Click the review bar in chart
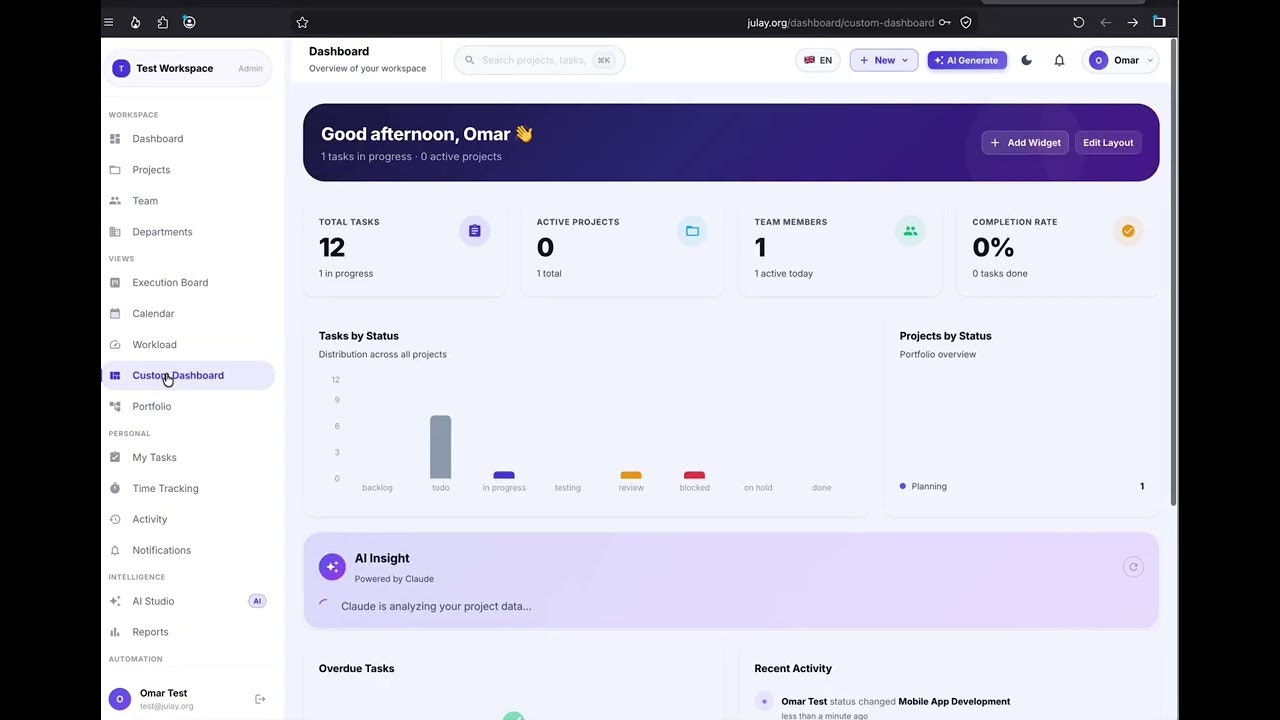1280x720 pixels. coord(631,475)
